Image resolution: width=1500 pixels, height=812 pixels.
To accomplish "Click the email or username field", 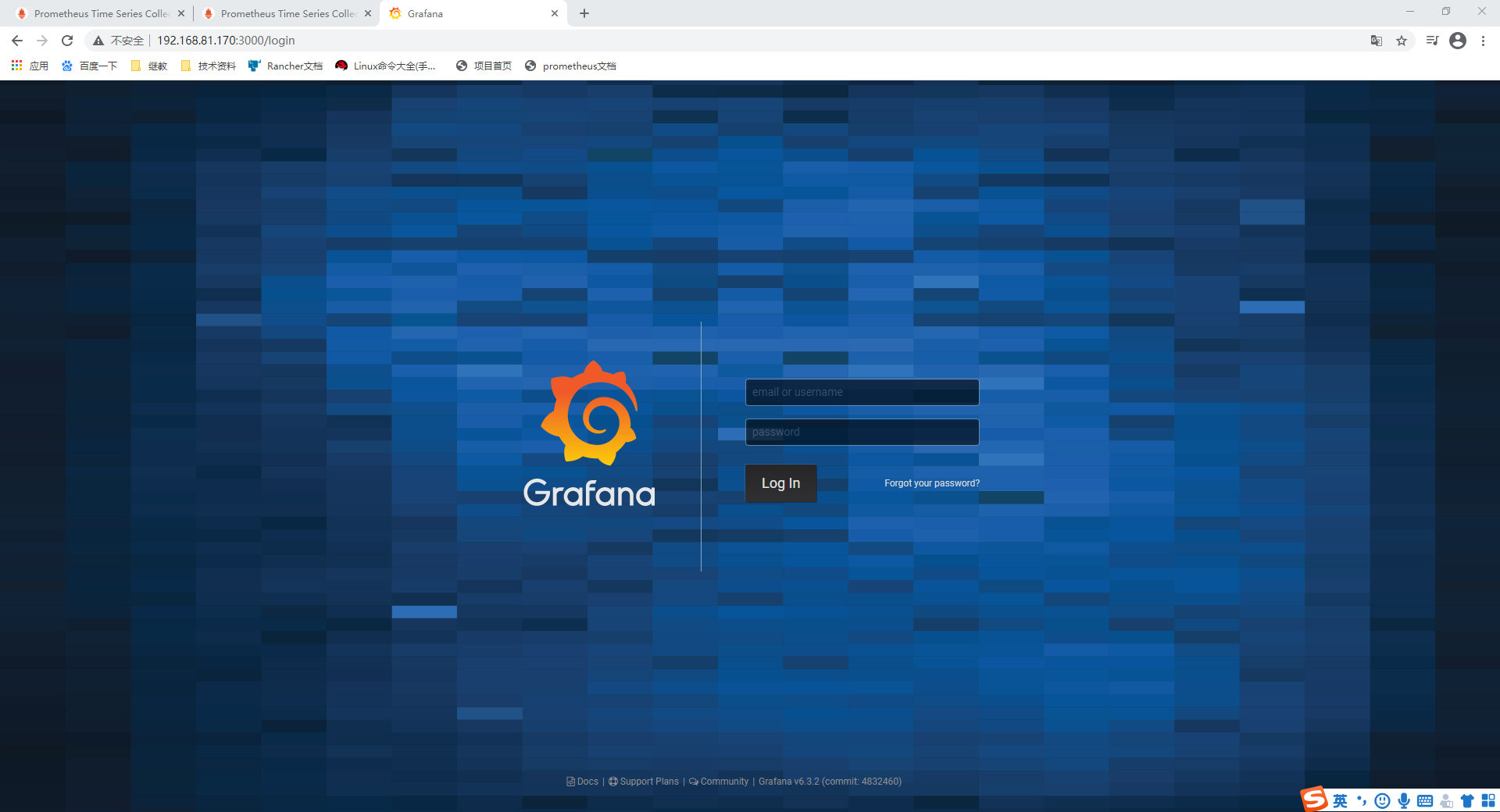I will tap(862, 392).
